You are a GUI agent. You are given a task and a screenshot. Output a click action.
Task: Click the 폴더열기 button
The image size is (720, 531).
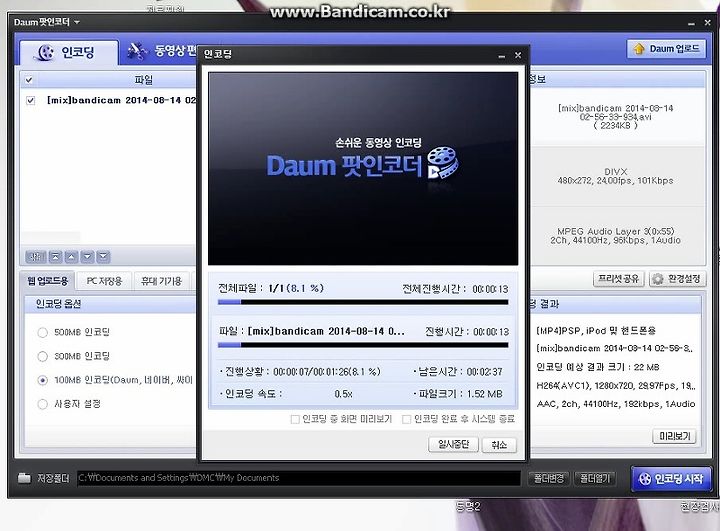595,479
